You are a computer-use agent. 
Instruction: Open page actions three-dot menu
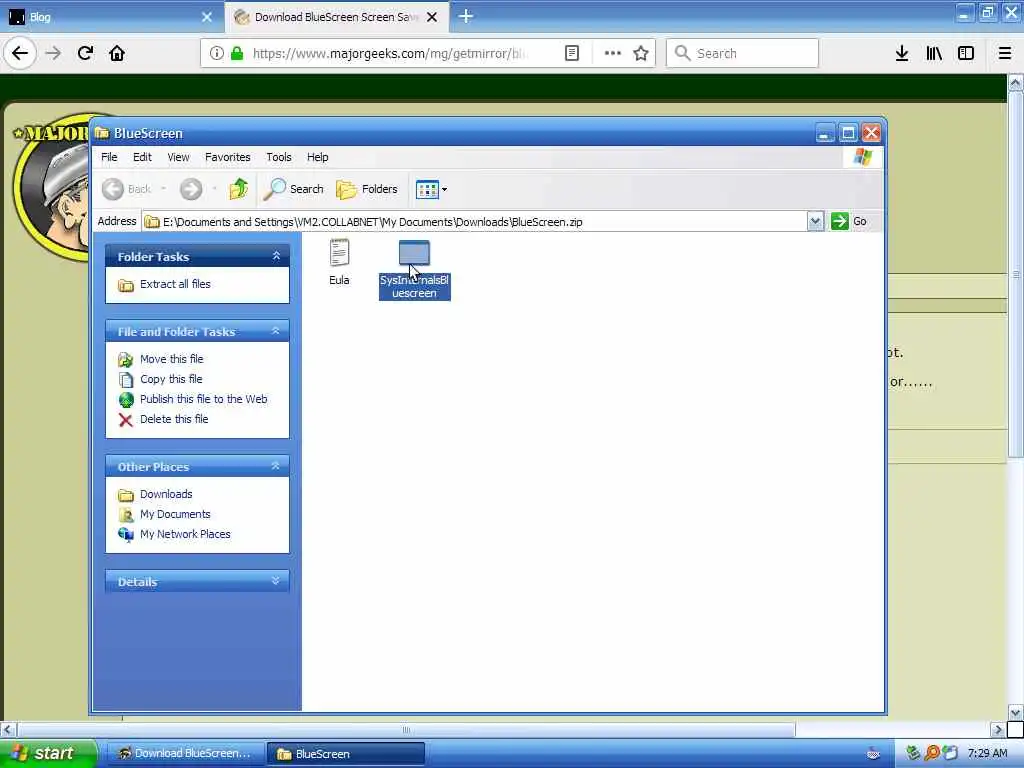613,53
